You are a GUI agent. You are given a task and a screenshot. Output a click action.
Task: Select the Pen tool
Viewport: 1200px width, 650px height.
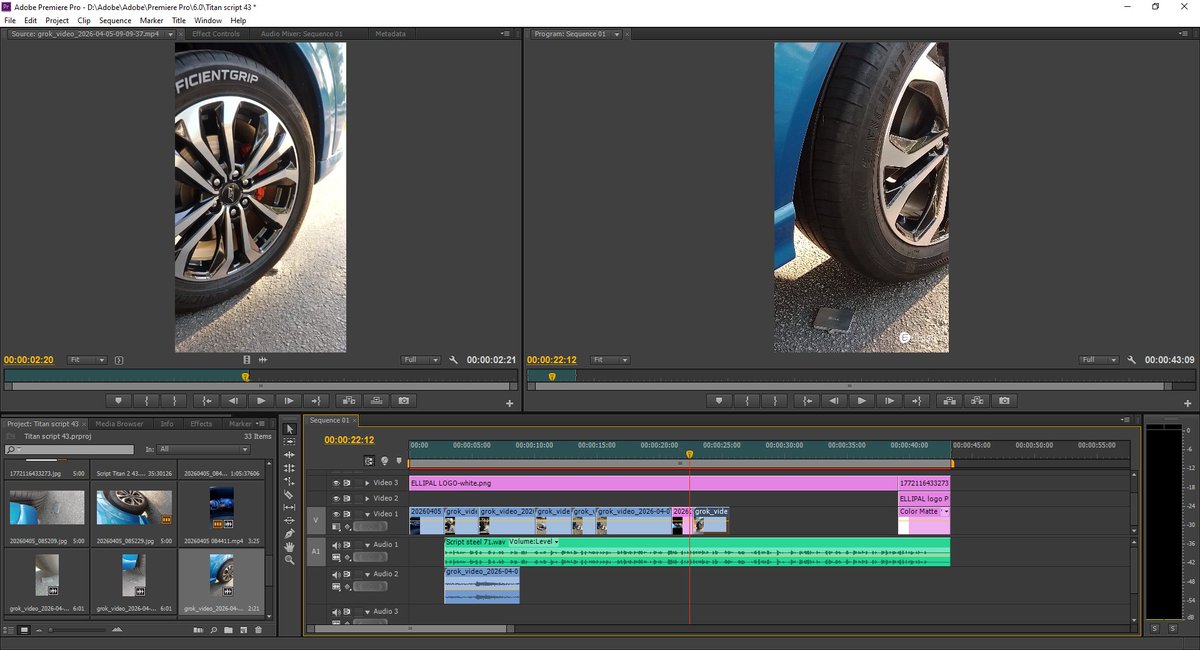(x=289, y=533)
